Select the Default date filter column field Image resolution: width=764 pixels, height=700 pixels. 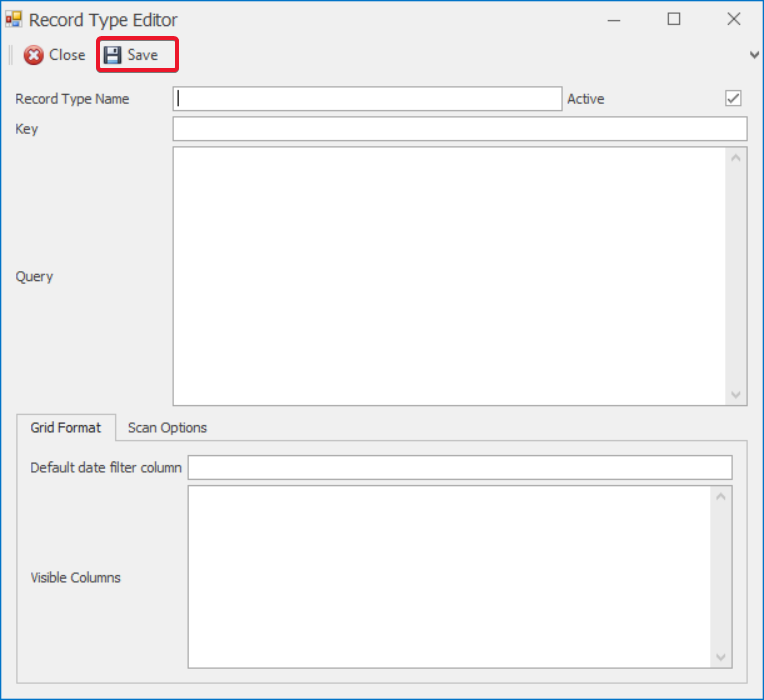tap(459, 467)
